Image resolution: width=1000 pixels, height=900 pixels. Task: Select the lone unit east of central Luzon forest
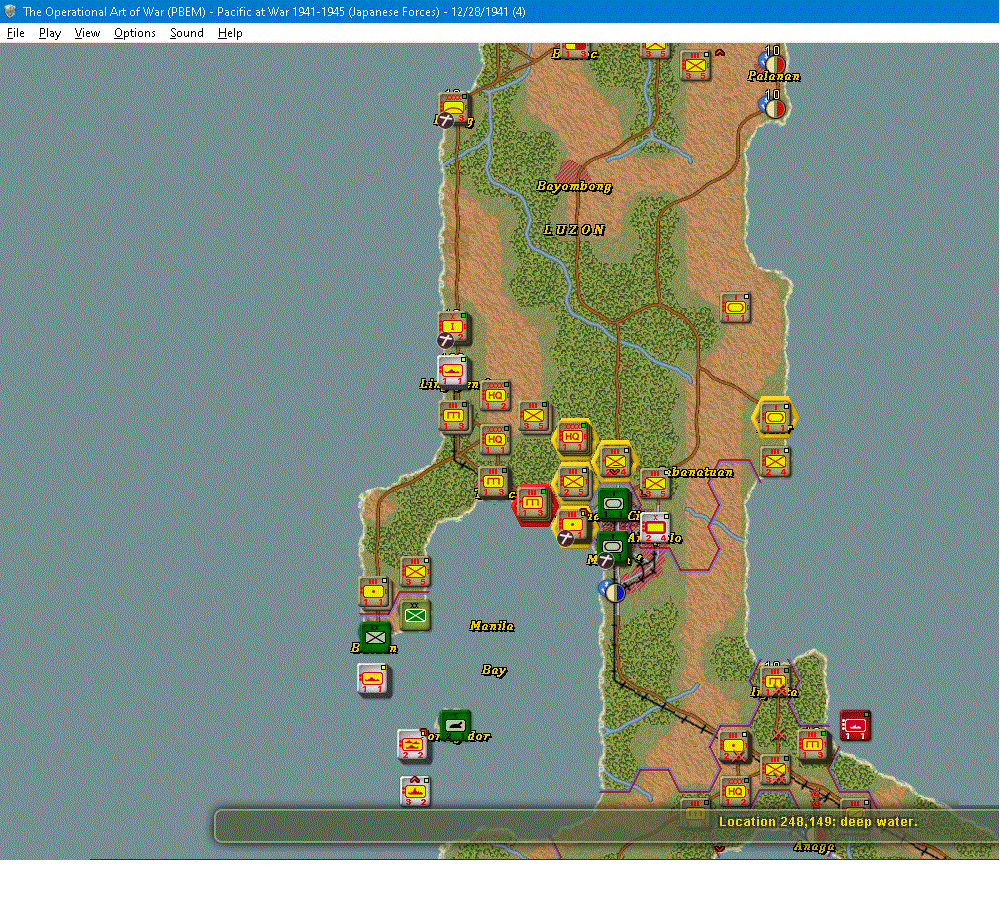[x=735, y=309]
